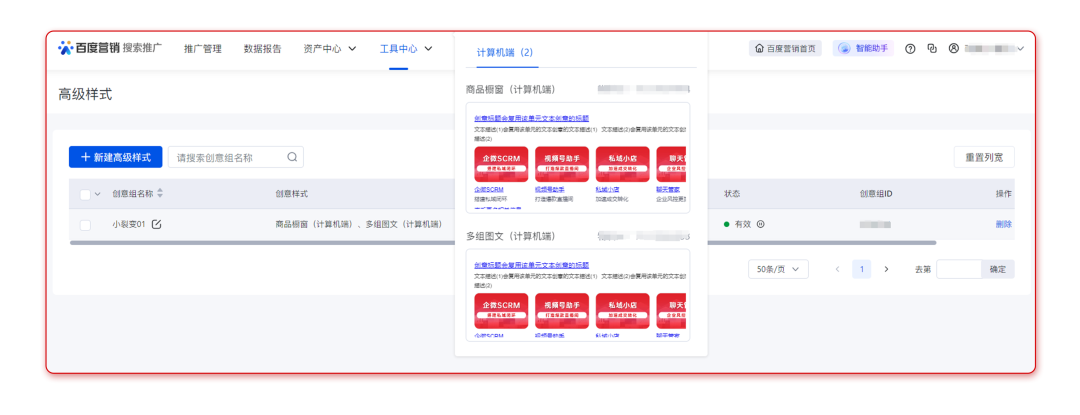The width and height of the screenshot is (1080, 415).
Task: Switch to 计算机端 (2) tab
Action: [505, 52]
